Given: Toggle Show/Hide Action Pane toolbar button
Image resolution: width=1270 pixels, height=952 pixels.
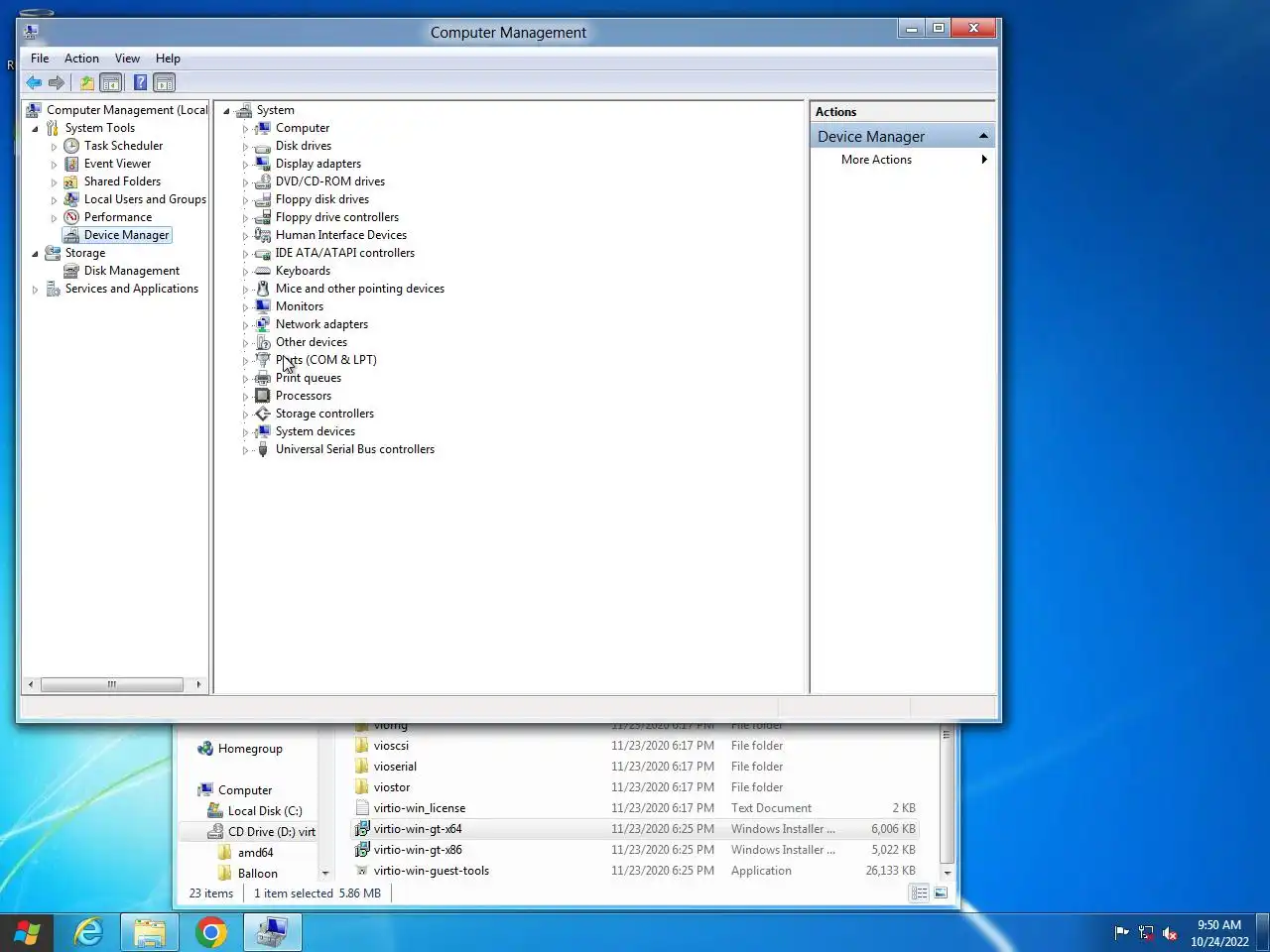Looking at the screenshot, I should pyautogui.click(x=165, y=83).
